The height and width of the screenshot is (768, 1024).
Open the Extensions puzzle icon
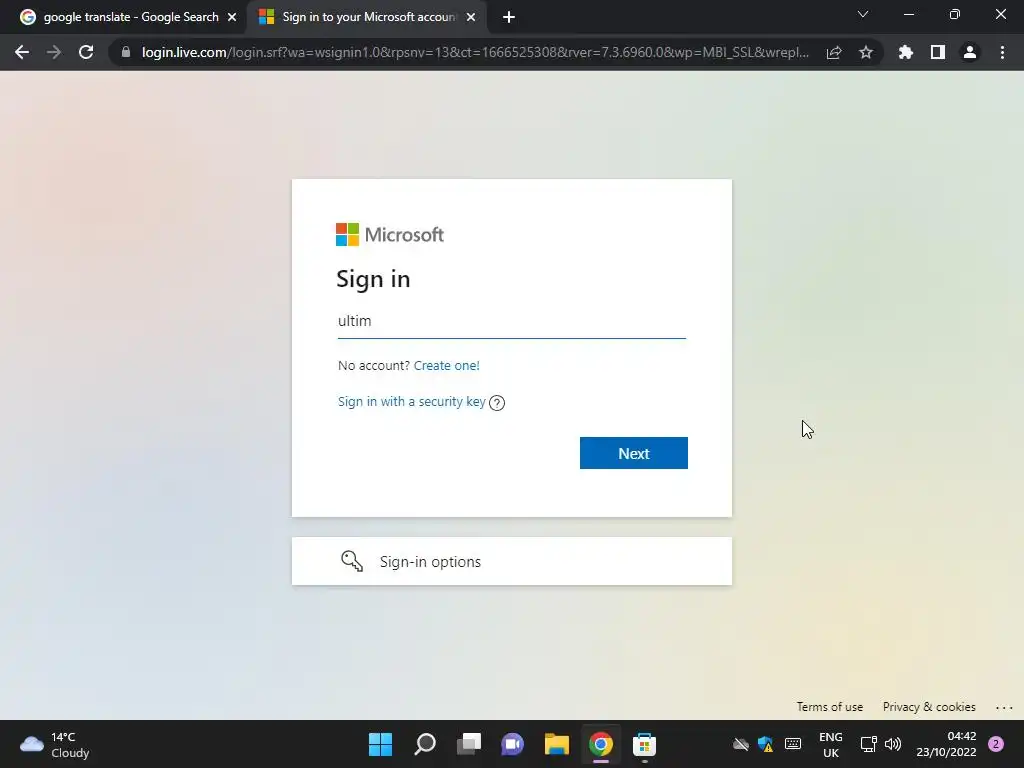click(906, 52)
